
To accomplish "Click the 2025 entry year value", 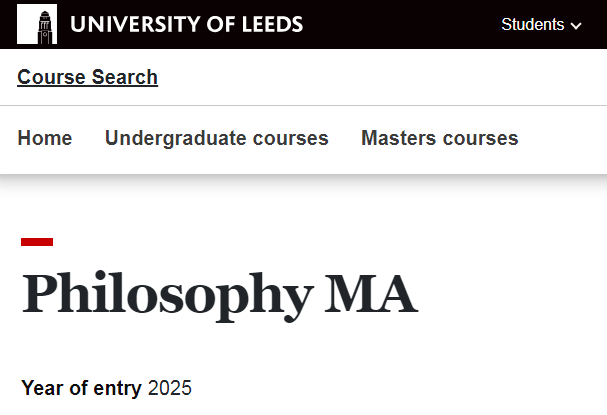I will pyautogui.click(x=170, y=388).
